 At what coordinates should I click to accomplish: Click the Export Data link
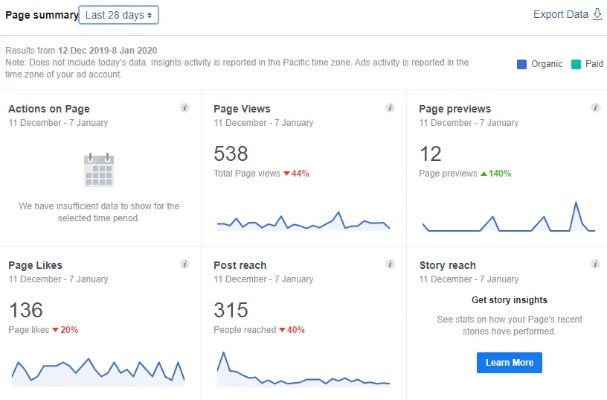tap(561, 15)
